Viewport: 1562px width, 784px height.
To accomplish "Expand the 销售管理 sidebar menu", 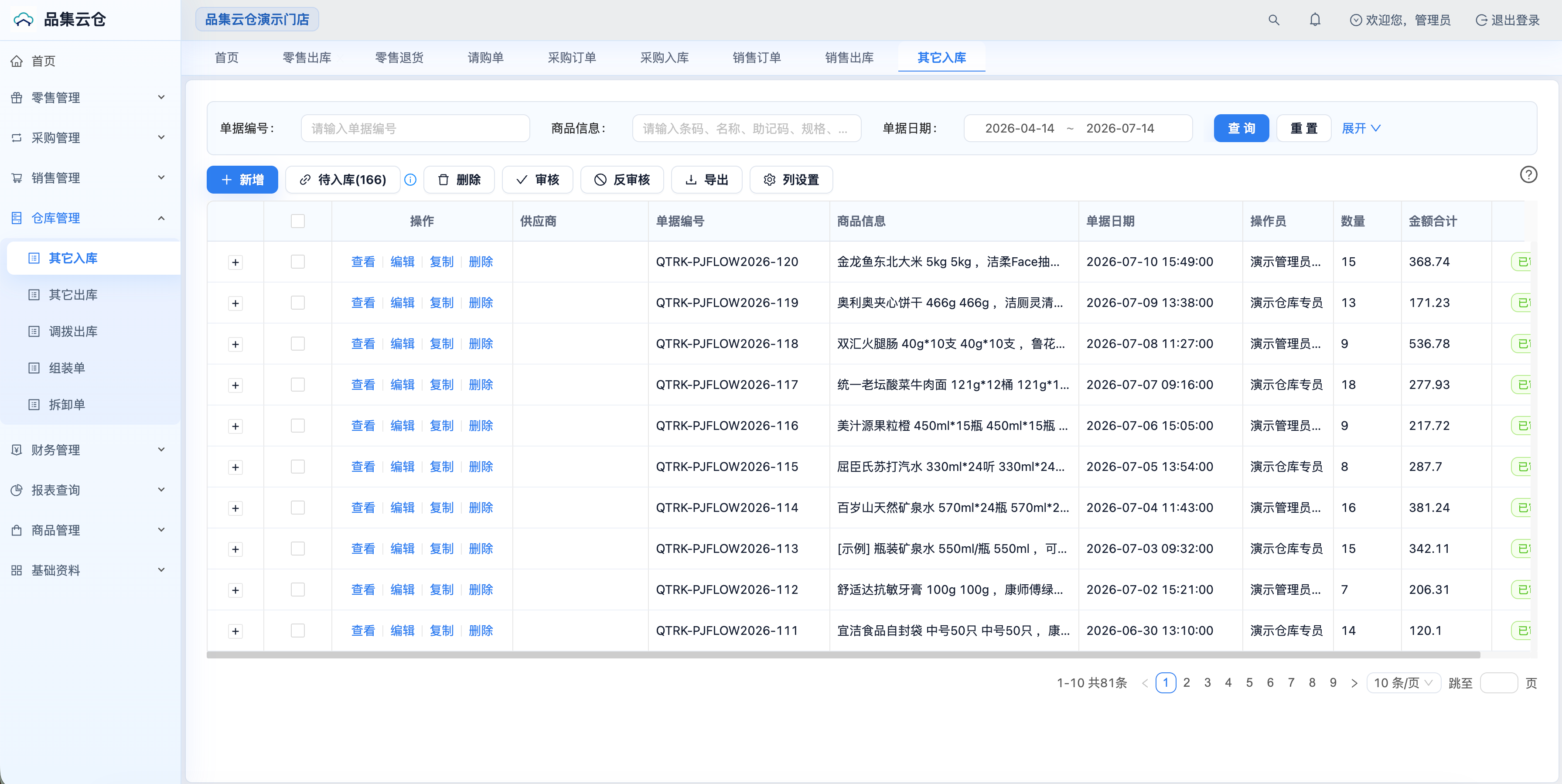I will click(161, 177).
